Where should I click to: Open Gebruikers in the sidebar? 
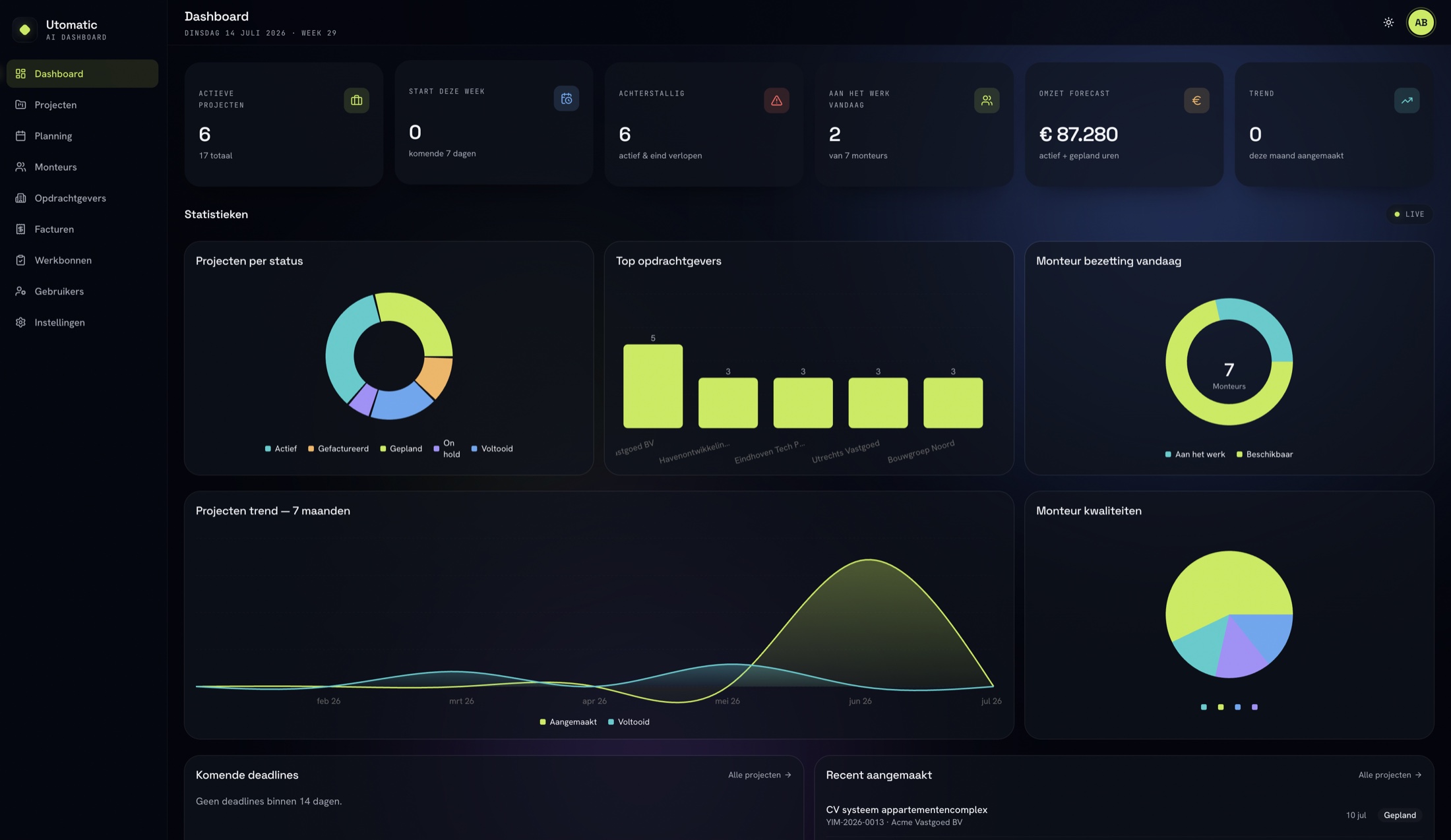point(82,291)
